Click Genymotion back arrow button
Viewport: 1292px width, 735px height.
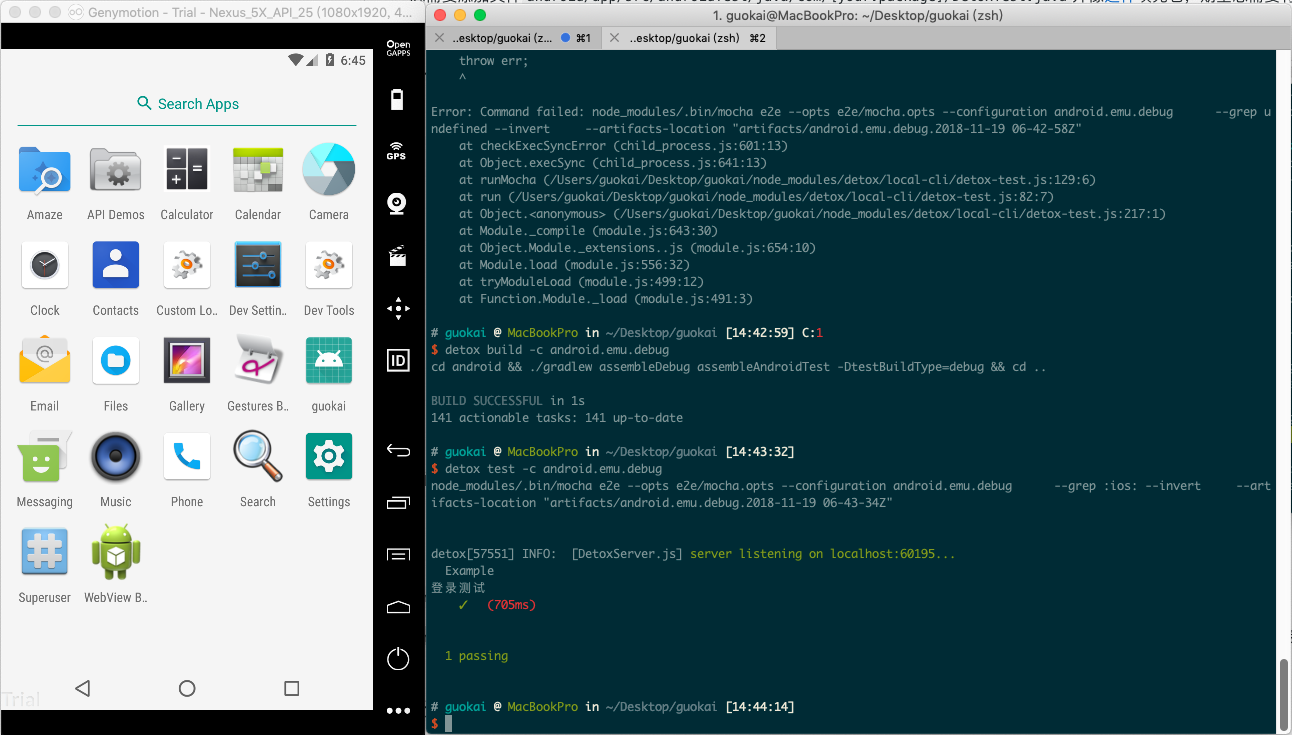pyautogui.click(x=398, y=451)
